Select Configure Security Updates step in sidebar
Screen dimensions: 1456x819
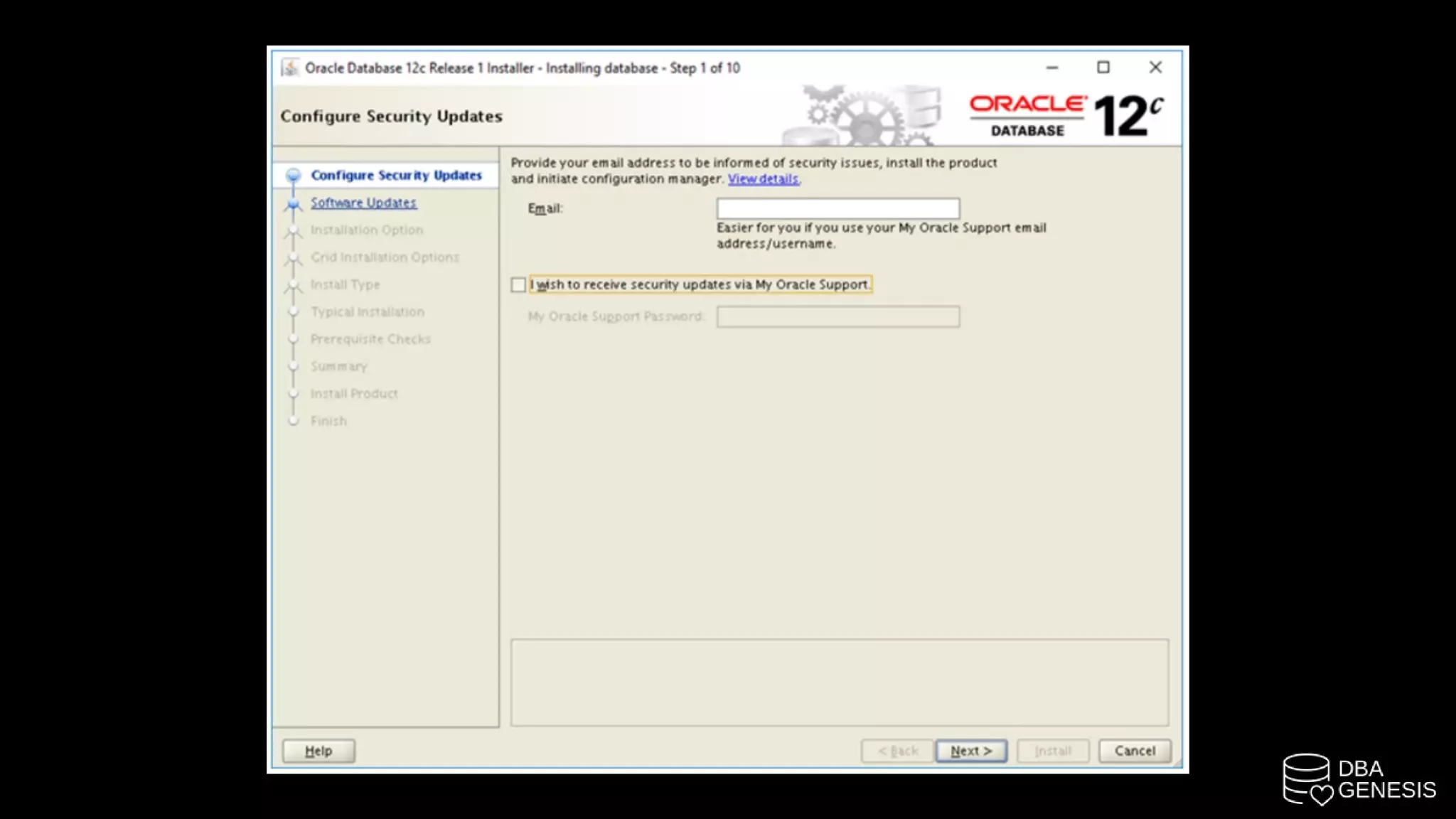click(396, 176)
